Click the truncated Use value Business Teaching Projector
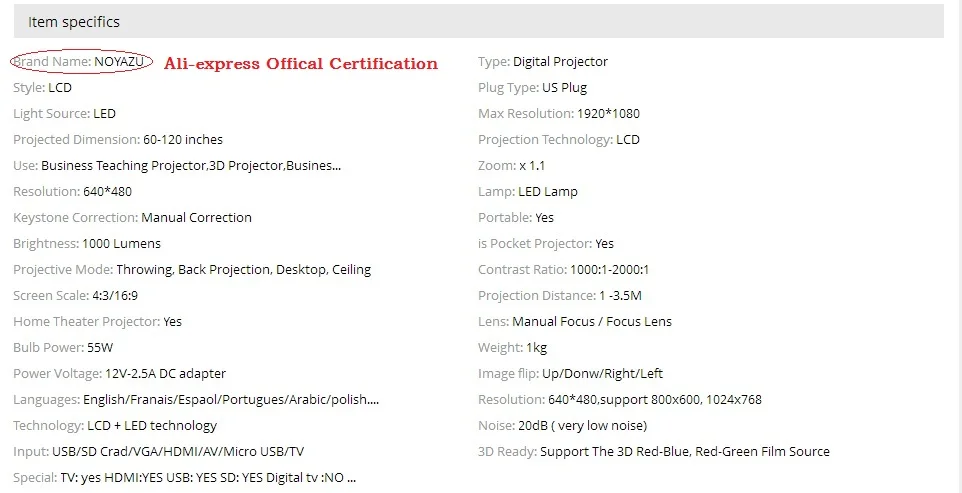The height and width of the screenshot is (493, 962). point(191,166)
